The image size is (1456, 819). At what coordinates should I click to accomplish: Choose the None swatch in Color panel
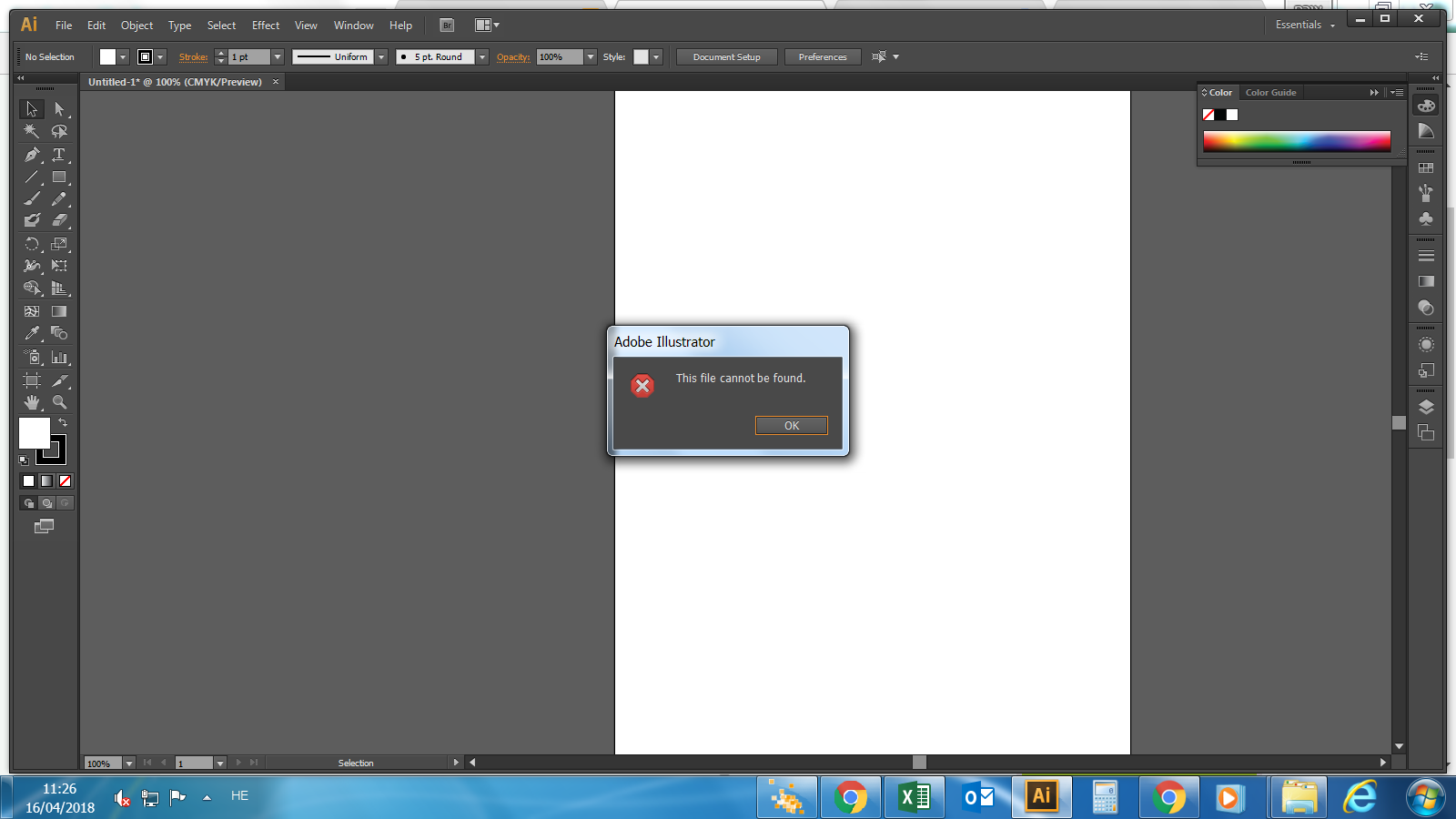(x=1208, y=115)
